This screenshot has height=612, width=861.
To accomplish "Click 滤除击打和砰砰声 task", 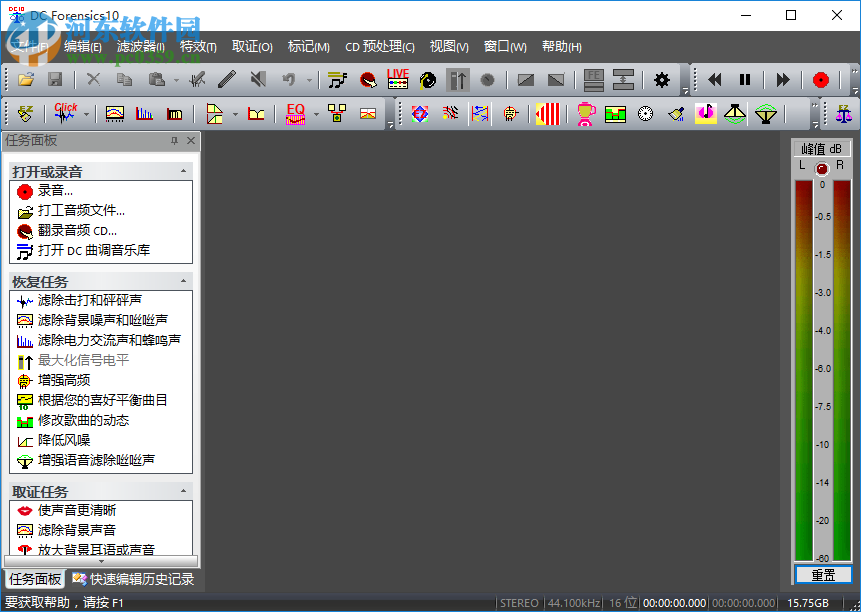I will click(80, 300).
